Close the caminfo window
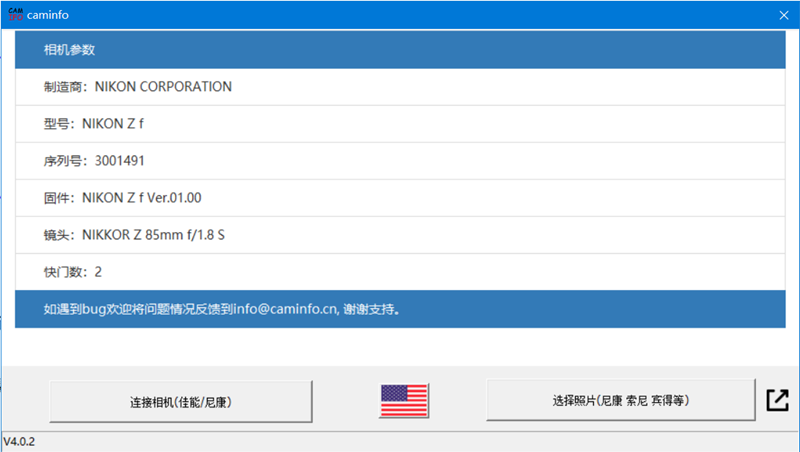This screenshot has width=800, height=452. 783,15
